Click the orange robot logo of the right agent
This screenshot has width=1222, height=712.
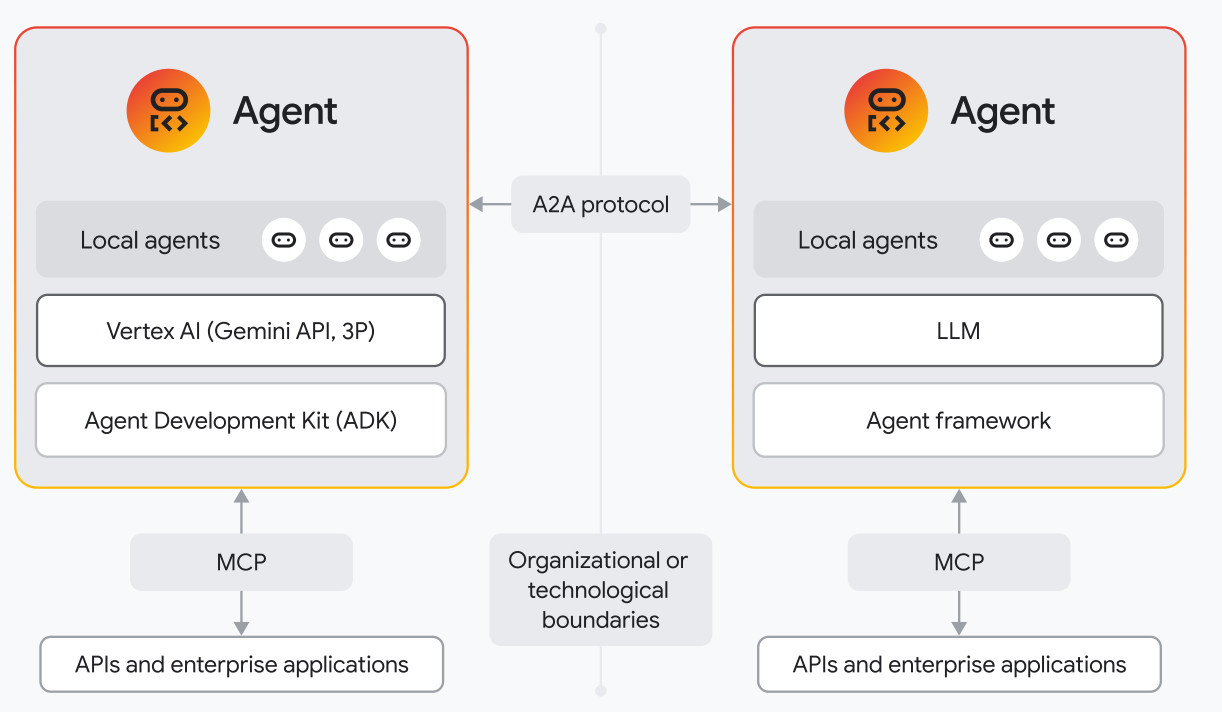(x=886, y=111)
